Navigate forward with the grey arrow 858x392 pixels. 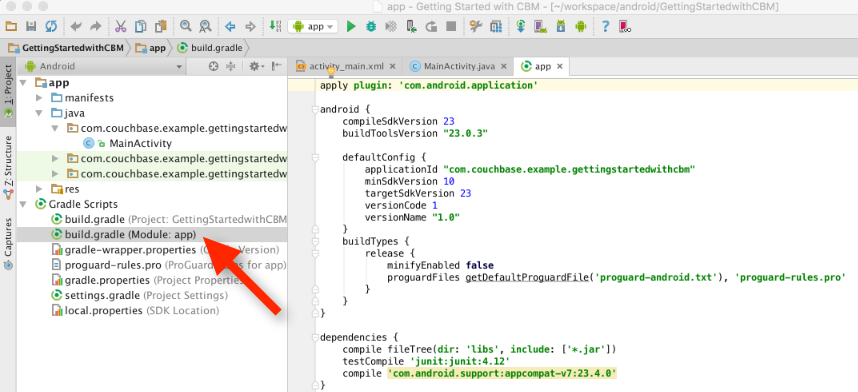click(x=250, y=26)
